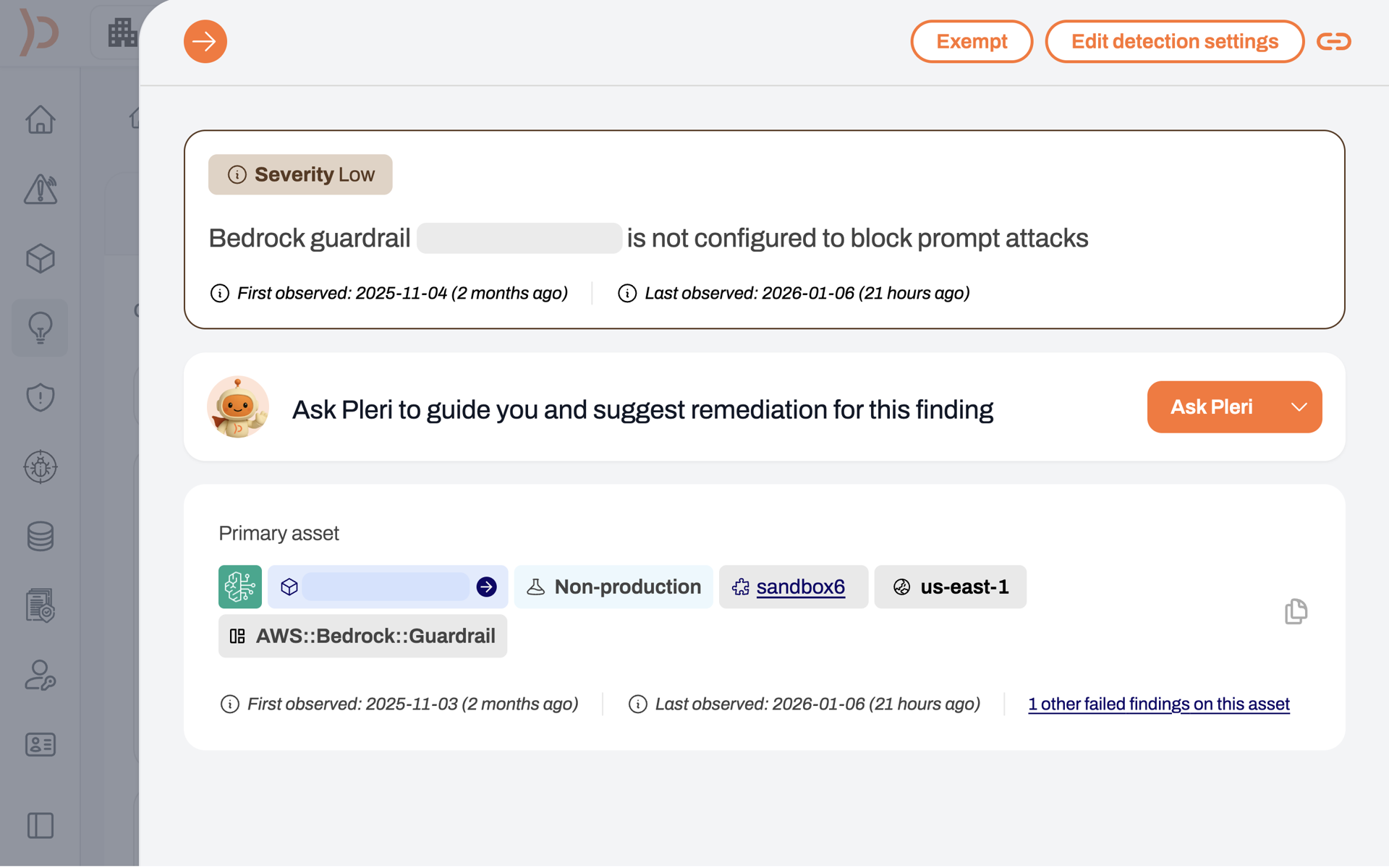The image size is (1389, 868).
Task: Copy finding link with chain icon
Action: click(x=1333, y=41)
